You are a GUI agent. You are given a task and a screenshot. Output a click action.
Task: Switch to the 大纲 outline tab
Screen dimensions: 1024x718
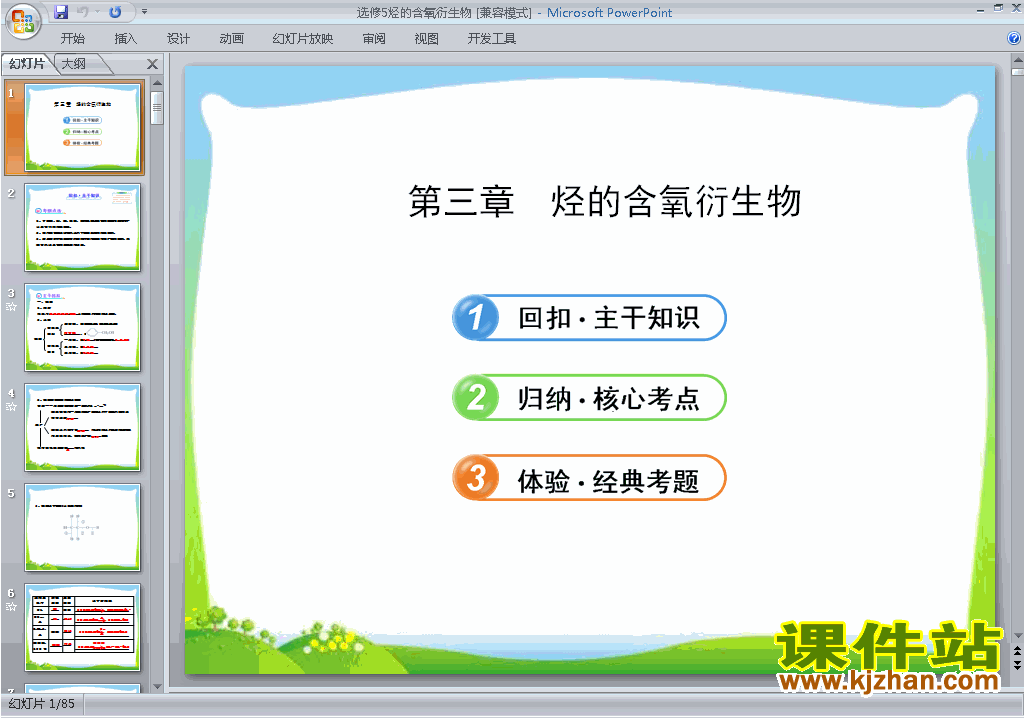click(74, 63)
